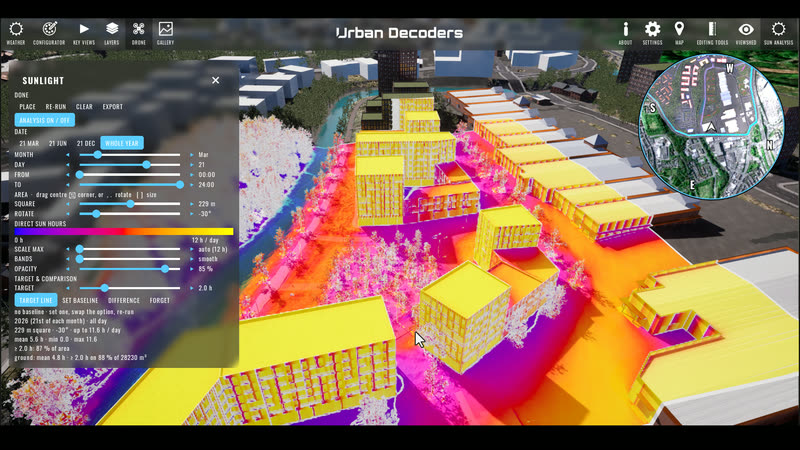The width and height of the screenshot is (800, 450).
Task: Increase Target hours with right arrow
Action: pos(192,288)
